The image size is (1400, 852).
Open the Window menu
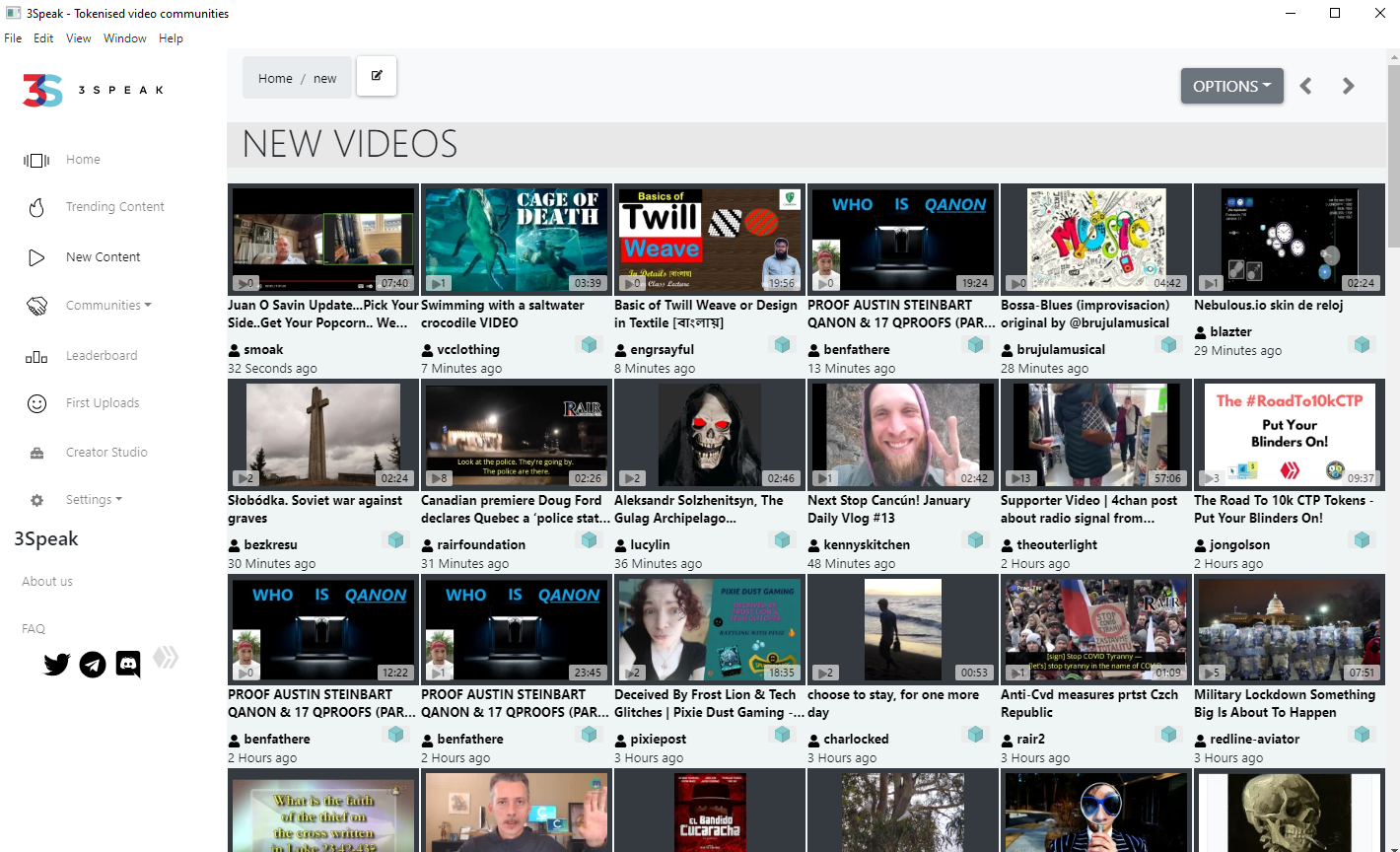pos(125,38)
